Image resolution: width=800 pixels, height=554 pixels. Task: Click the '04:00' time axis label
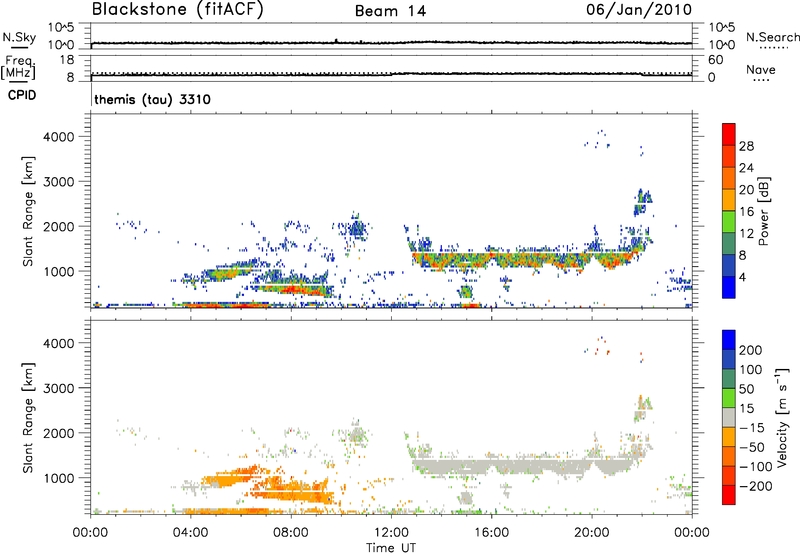pyautogui.click(x=191, y=533)
